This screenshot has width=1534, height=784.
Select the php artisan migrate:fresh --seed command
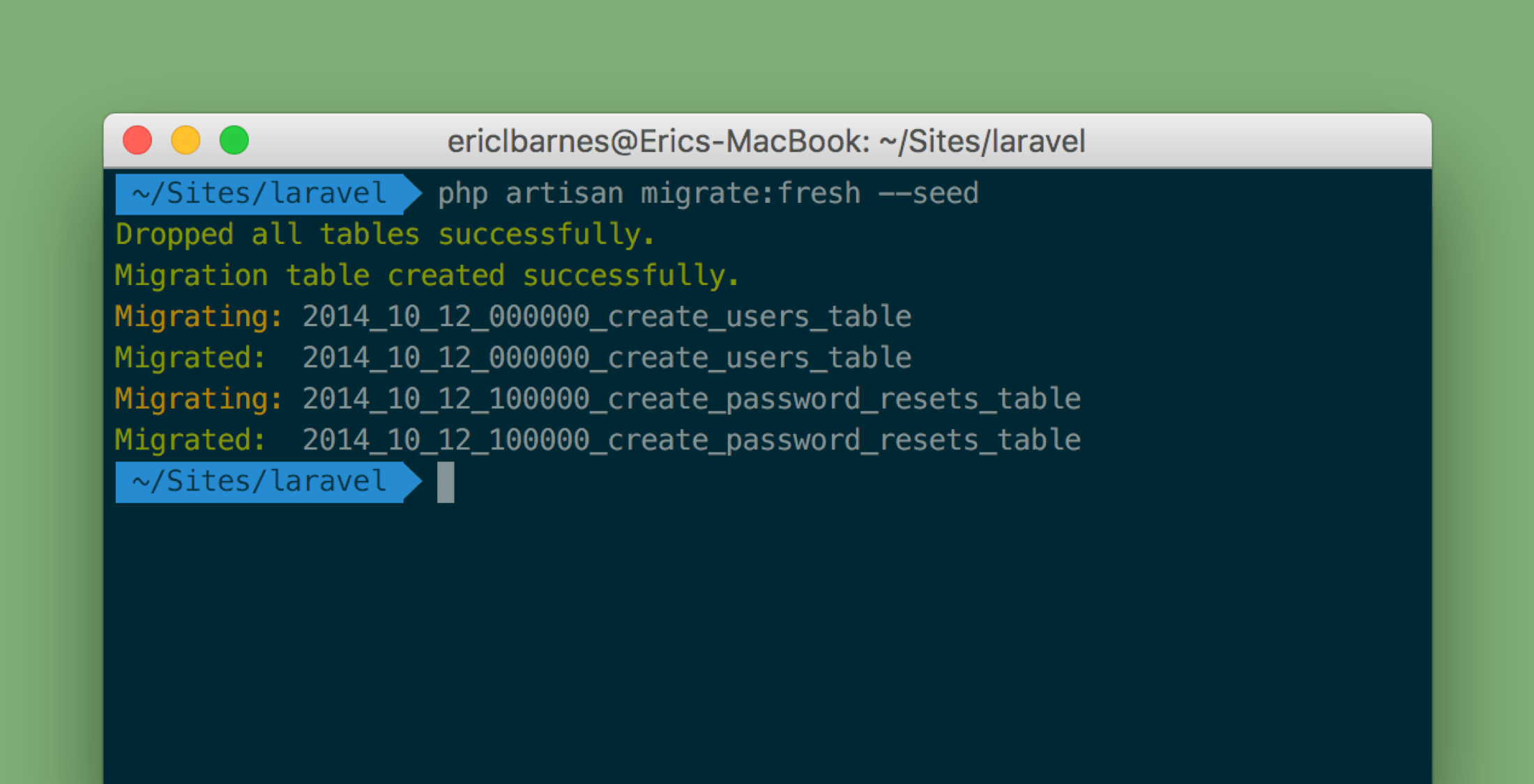(708, 193)
